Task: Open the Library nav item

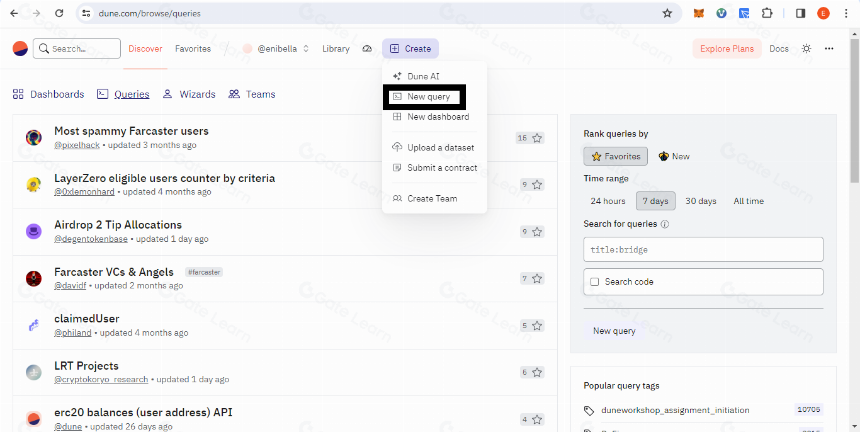Action: (336, 49)
